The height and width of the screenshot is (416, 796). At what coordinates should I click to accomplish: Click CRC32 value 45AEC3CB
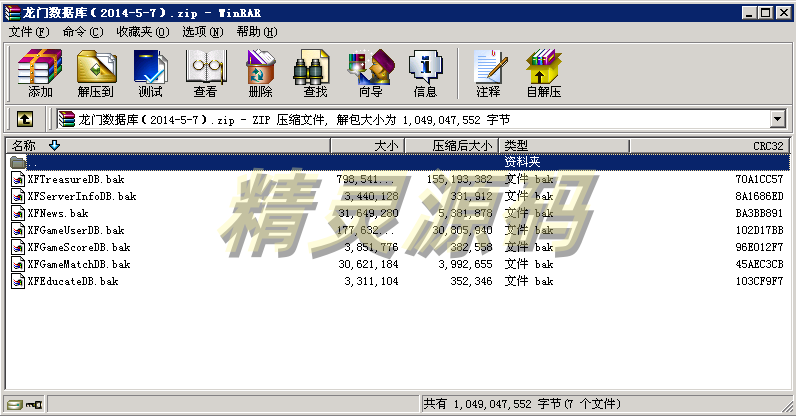pyautogui.click(x=759, y=264)
